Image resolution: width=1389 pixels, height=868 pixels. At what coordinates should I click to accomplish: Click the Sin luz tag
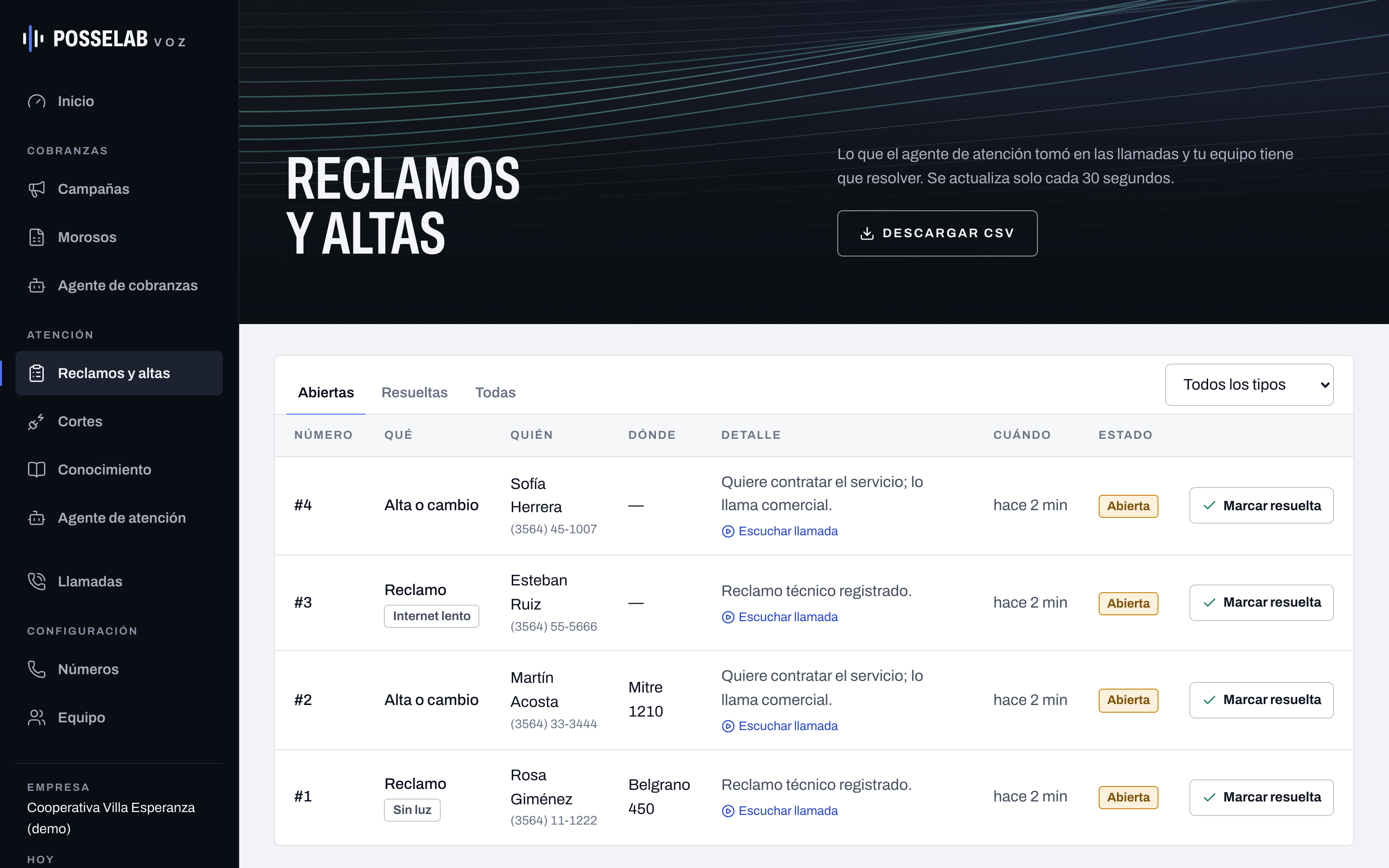(411, 810)
